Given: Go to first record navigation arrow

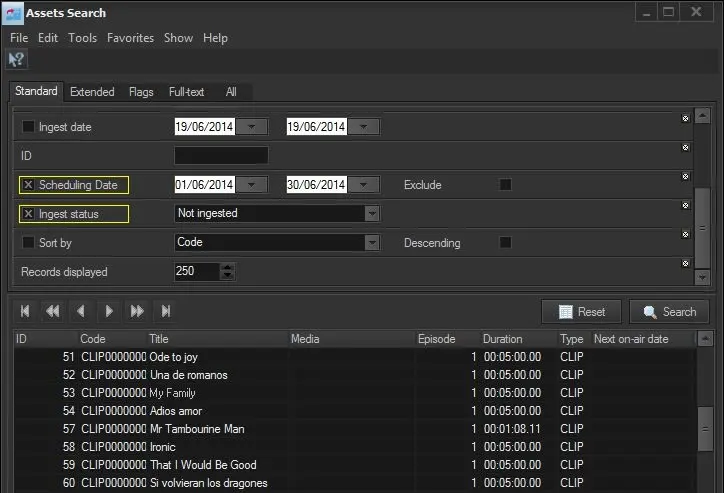Looking at the screenshot, I should click(x=25, y=311).
